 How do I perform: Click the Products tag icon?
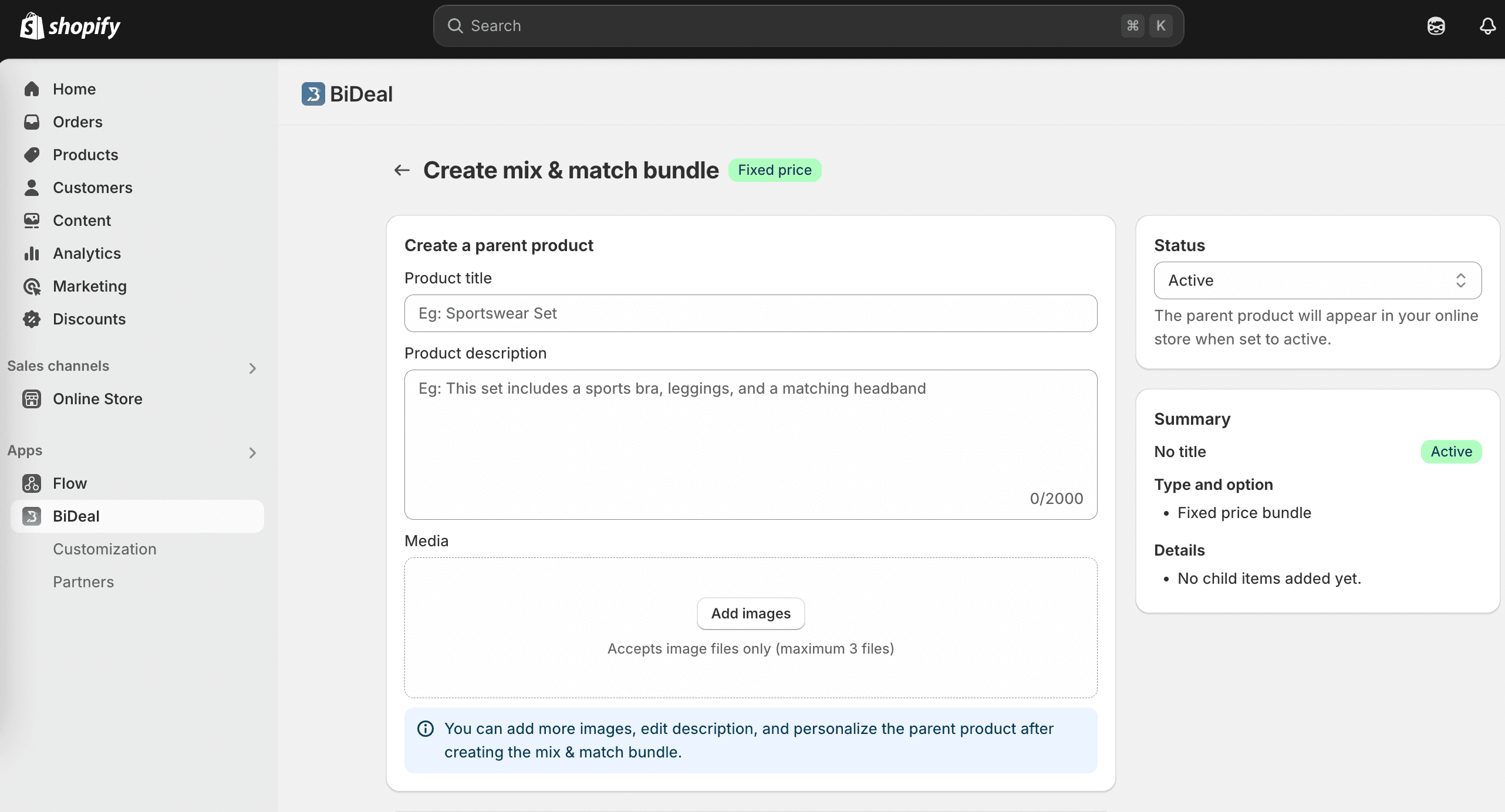tap(32, 154)
